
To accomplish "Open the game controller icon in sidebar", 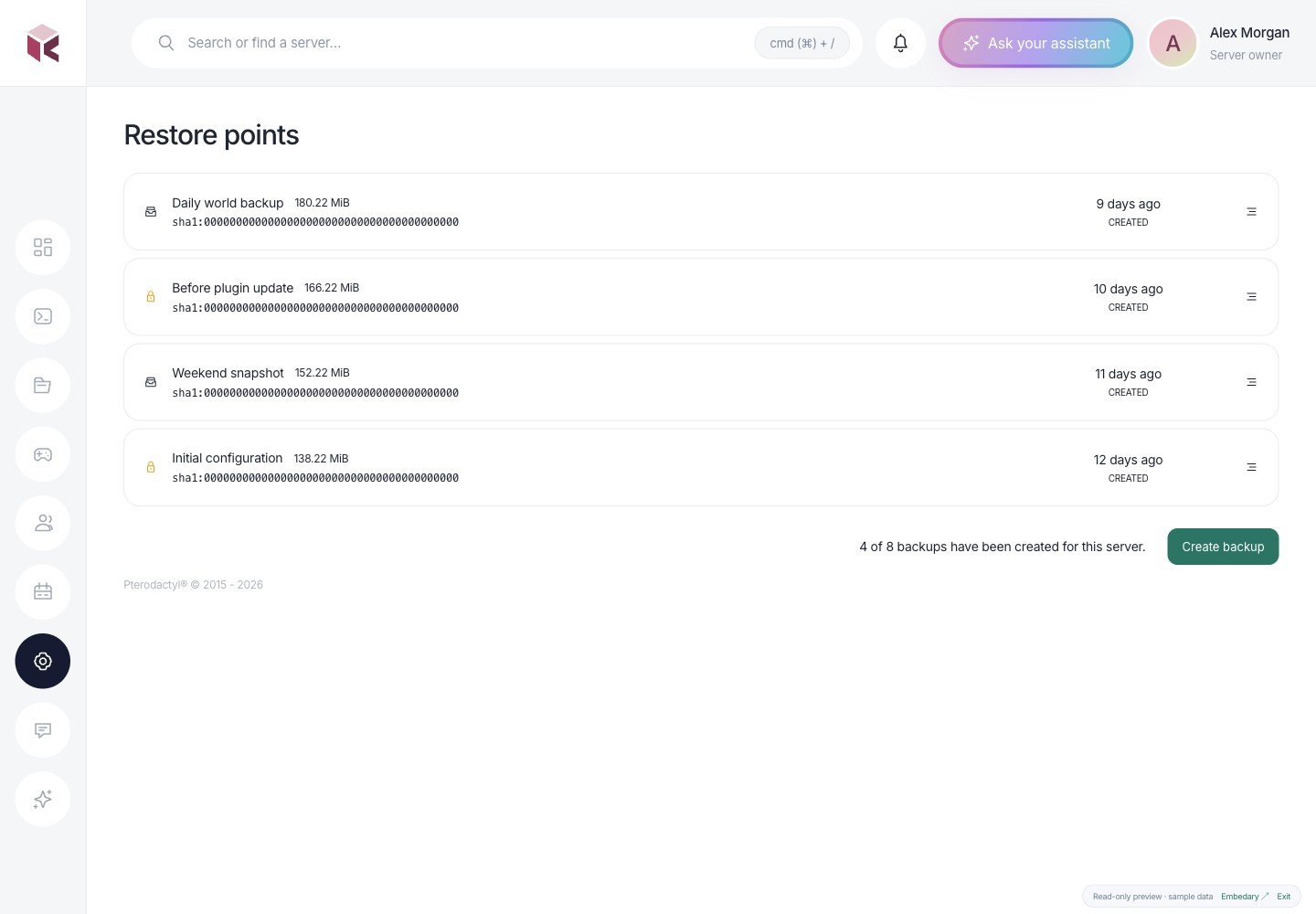I will [x=43, y=454].
